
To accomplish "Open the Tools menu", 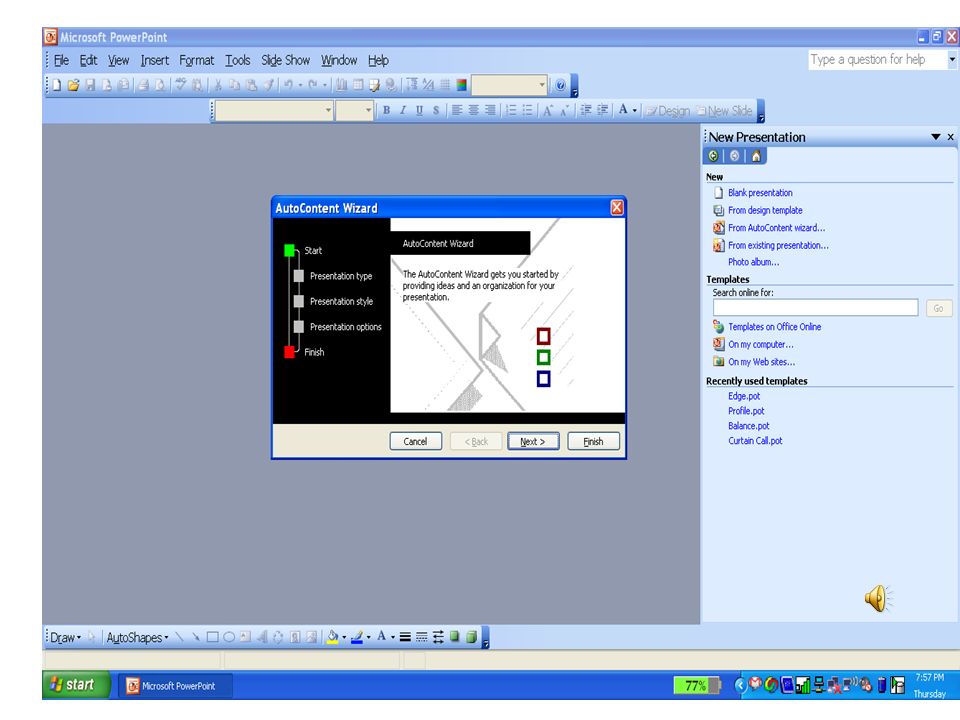I will 238,60.
